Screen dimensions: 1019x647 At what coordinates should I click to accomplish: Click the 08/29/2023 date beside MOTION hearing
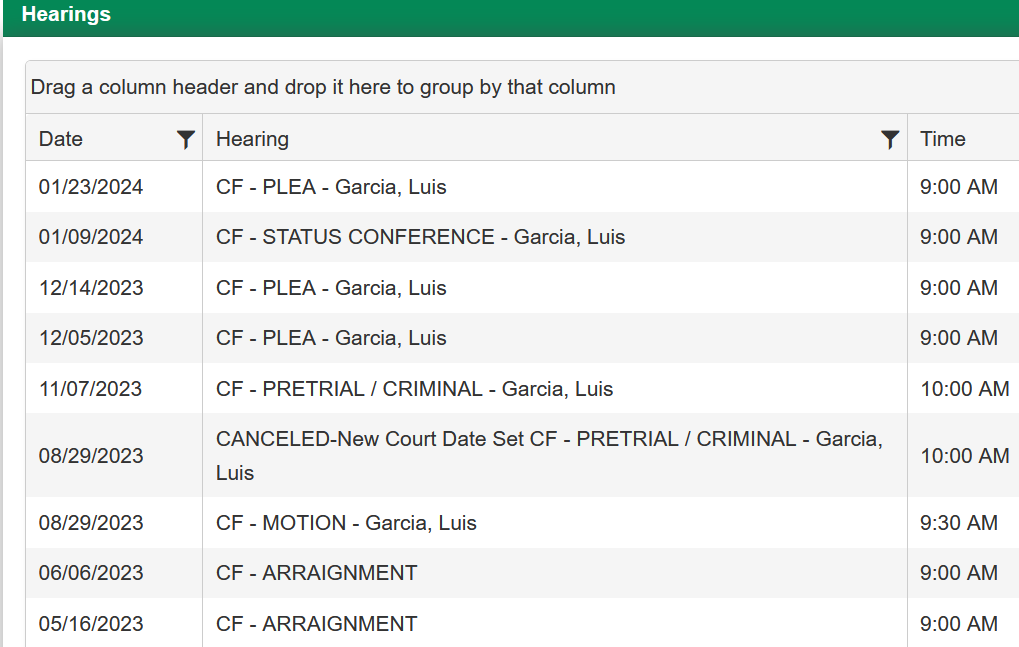click(x=91, y=523)
